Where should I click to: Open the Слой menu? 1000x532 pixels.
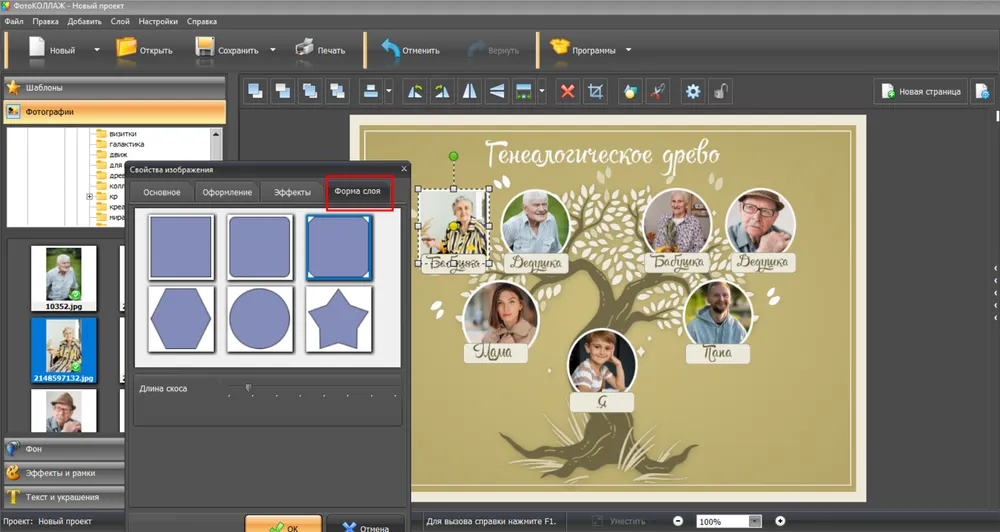pyautogui.click(x=119, y=21)
